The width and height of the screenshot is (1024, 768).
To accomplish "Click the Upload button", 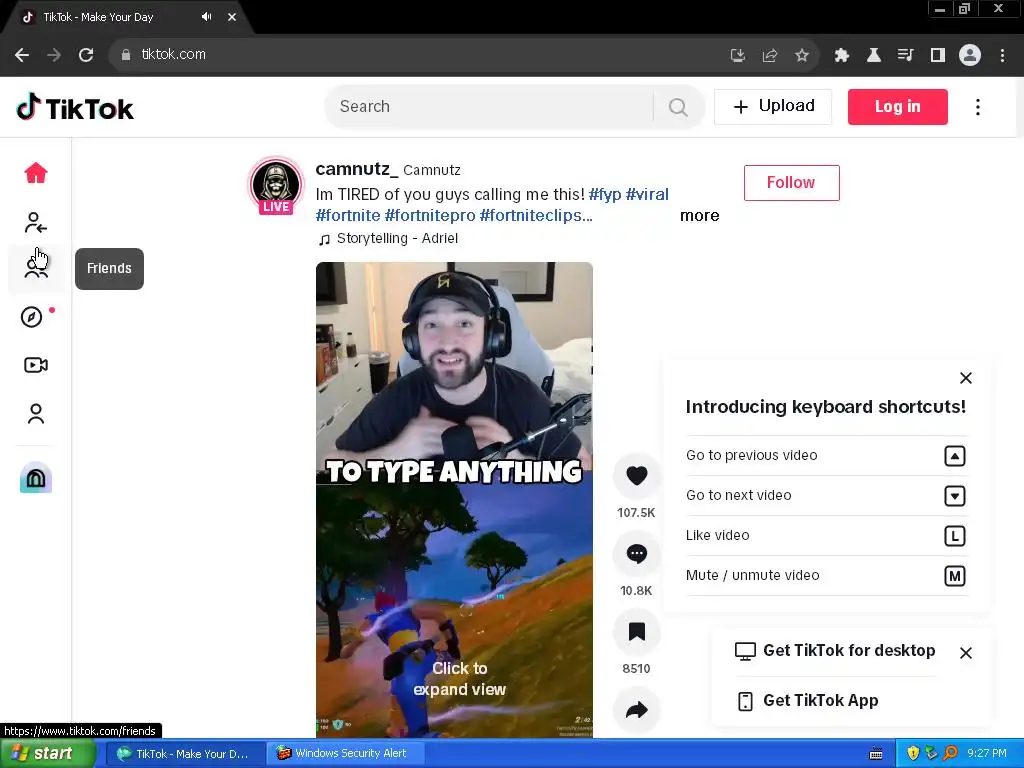I will 773,106.
